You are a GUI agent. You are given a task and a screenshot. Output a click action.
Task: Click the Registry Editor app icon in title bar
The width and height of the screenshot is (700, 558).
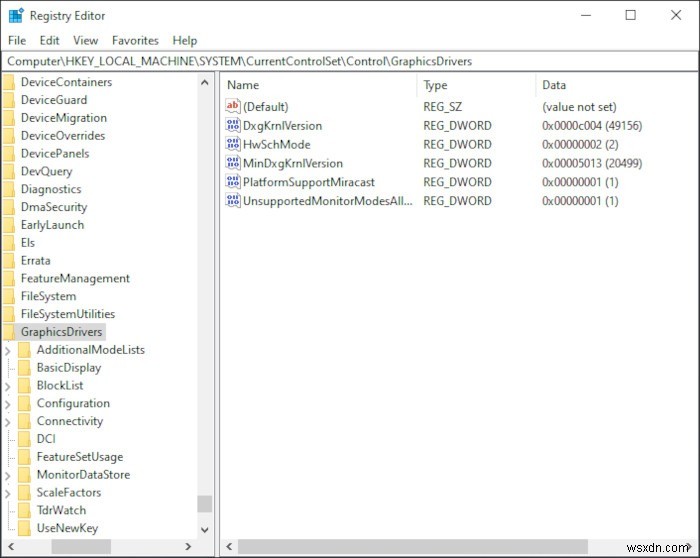click(16, 15)
